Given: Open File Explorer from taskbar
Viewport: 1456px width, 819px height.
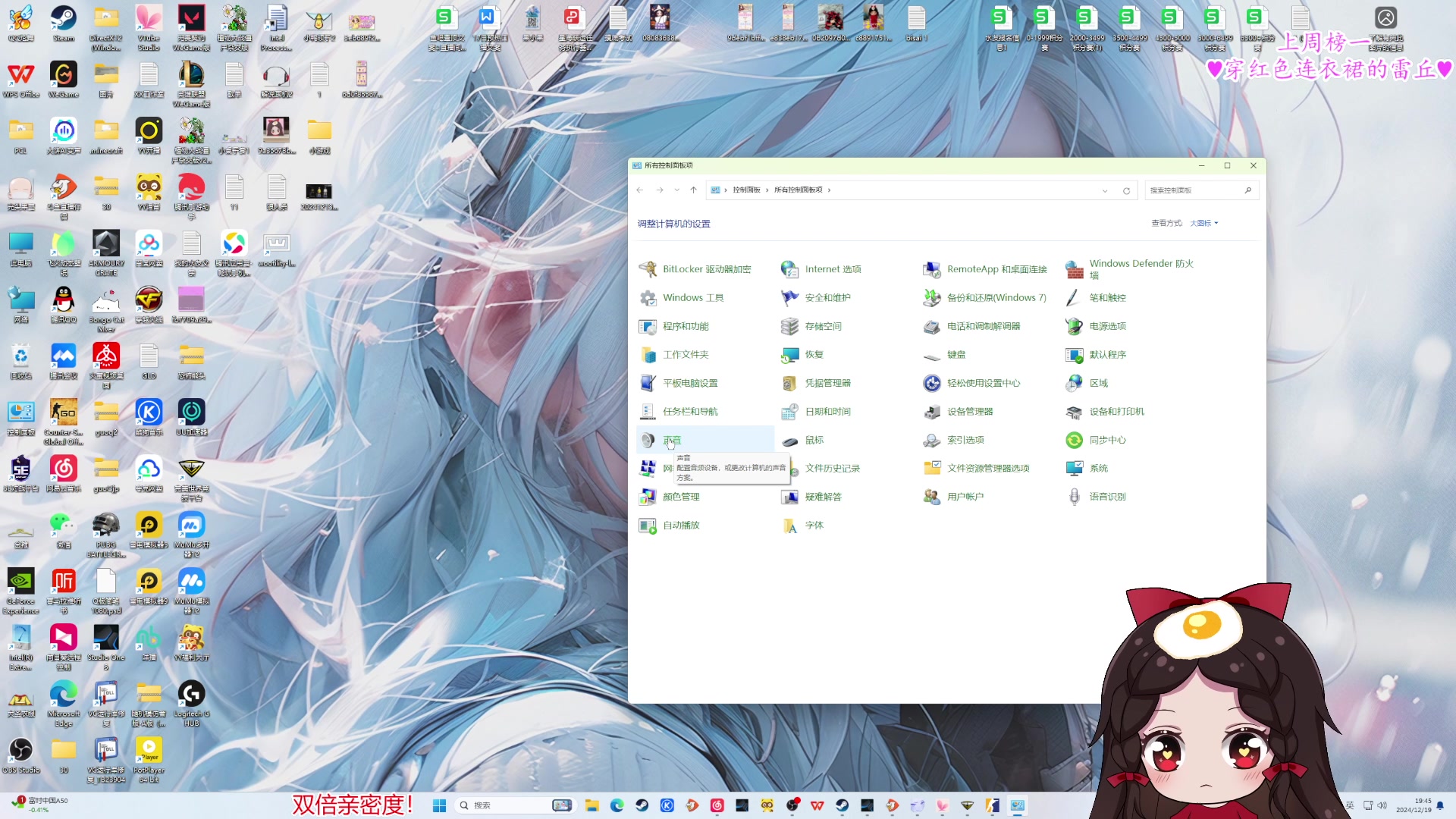Looking at the screenshot, I should click(592, 805).
